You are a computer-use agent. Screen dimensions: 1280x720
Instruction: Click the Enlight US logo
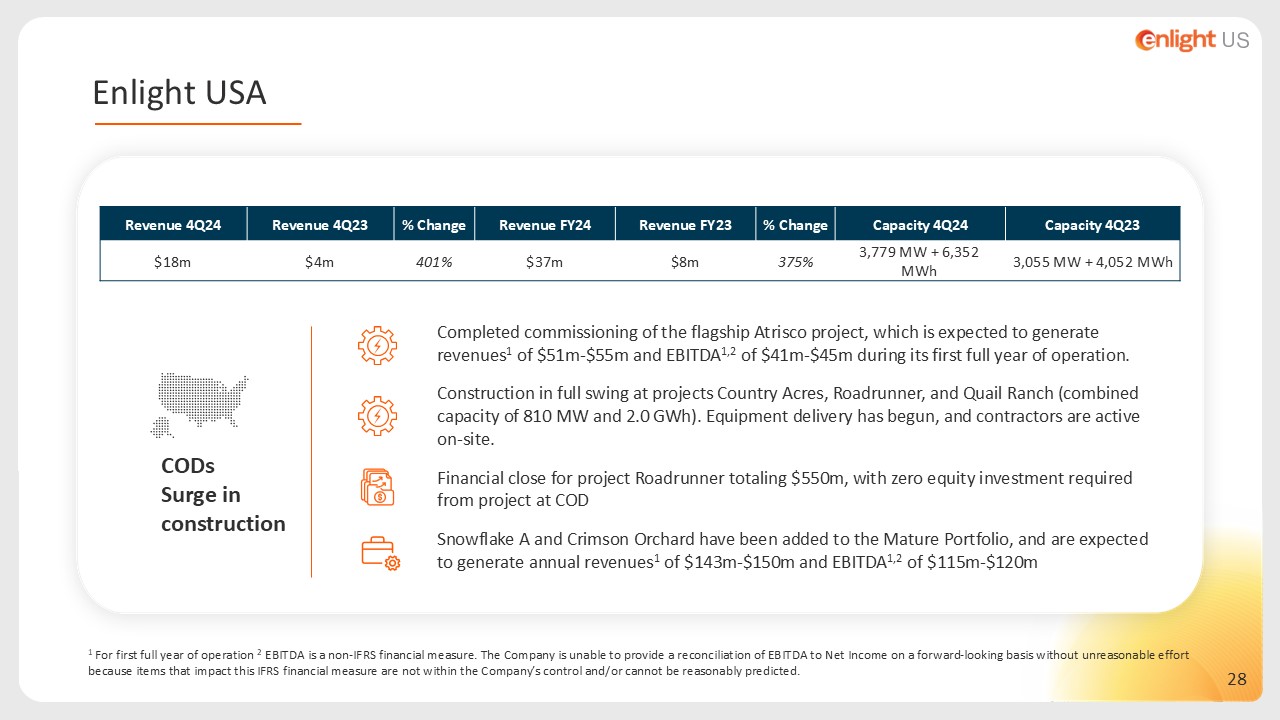click(x=1191, y=40)
